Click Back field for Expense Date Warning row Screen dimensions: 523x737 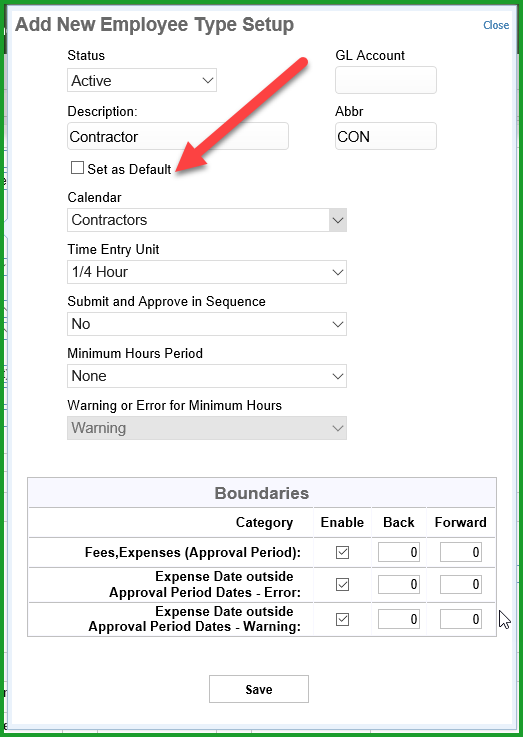398,619
